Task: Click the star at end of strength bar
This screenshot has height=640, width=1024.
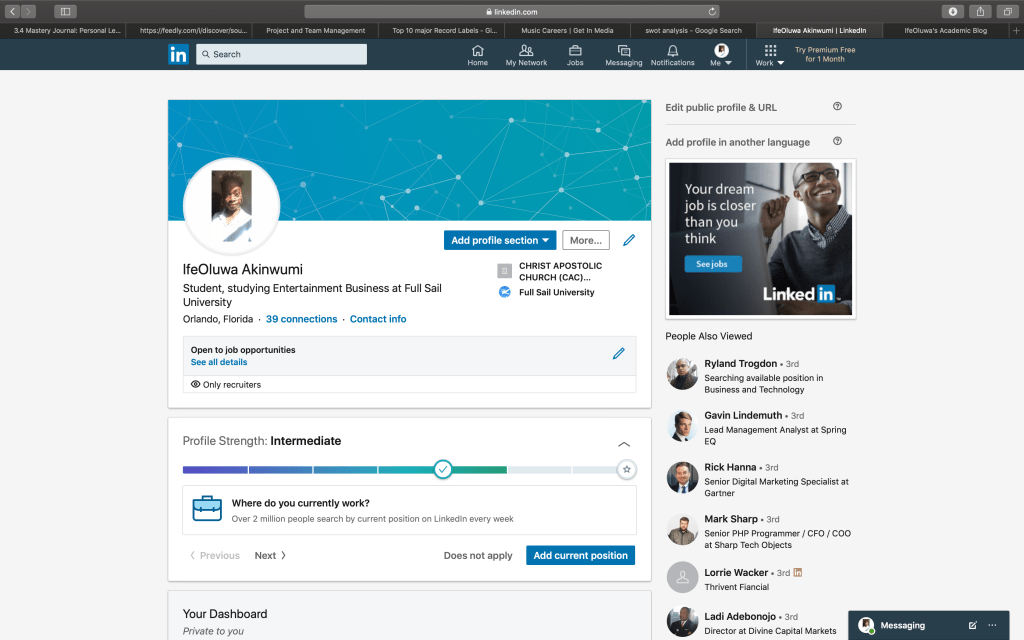Action: click(x=626, y=469)
